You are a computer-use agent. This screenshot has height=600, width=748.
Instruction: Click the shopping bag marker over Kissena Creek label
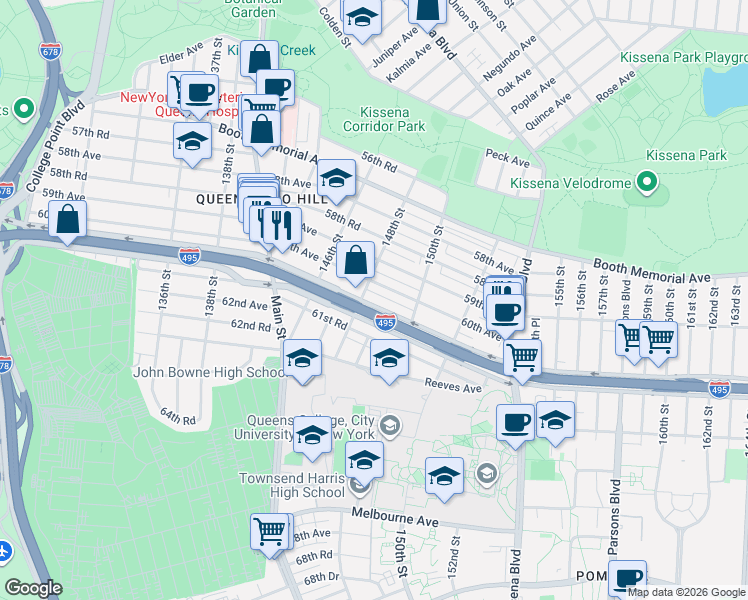260,61
